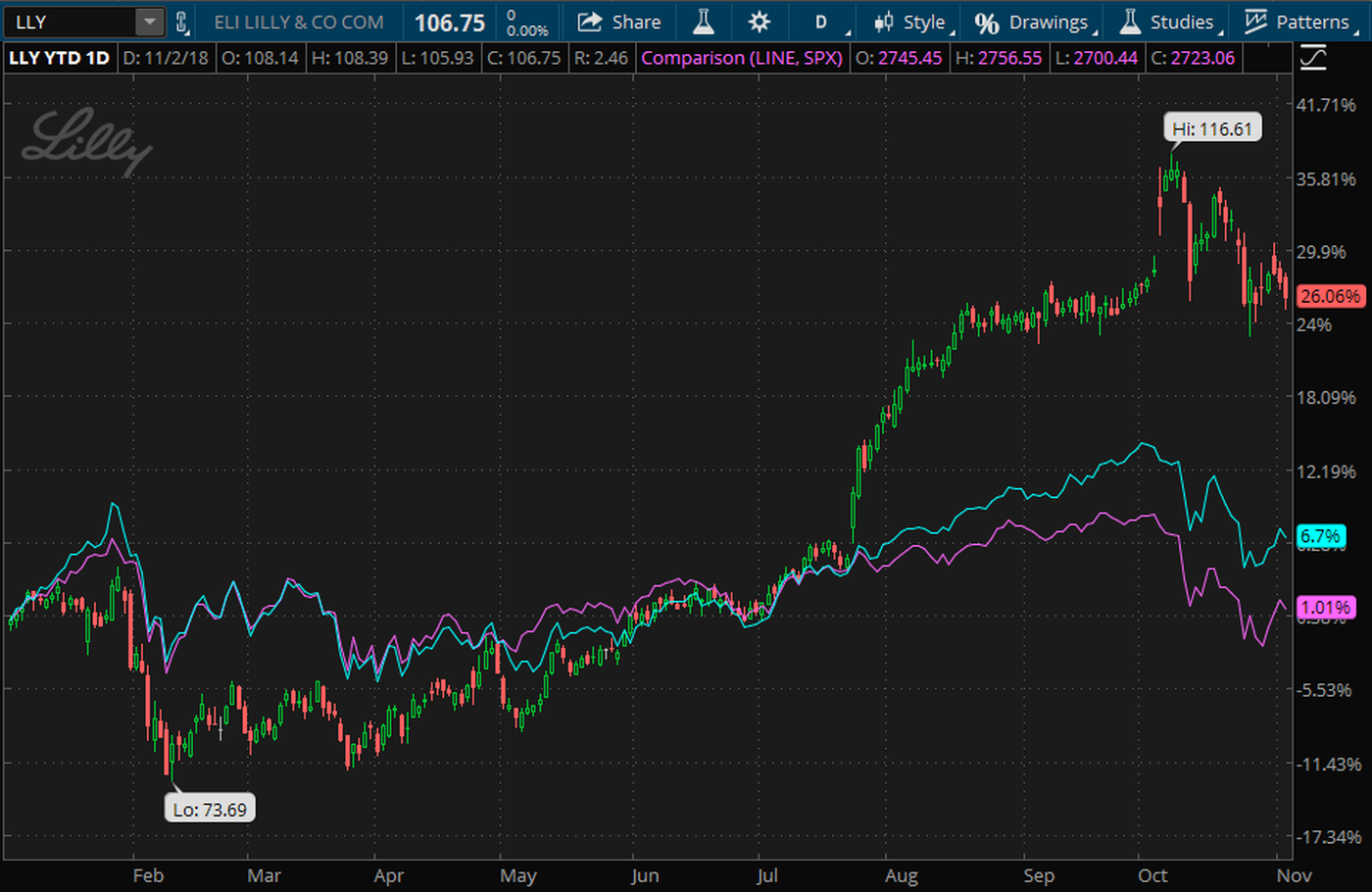Click the SPX O: 2745.45 value

click(899, 58)
